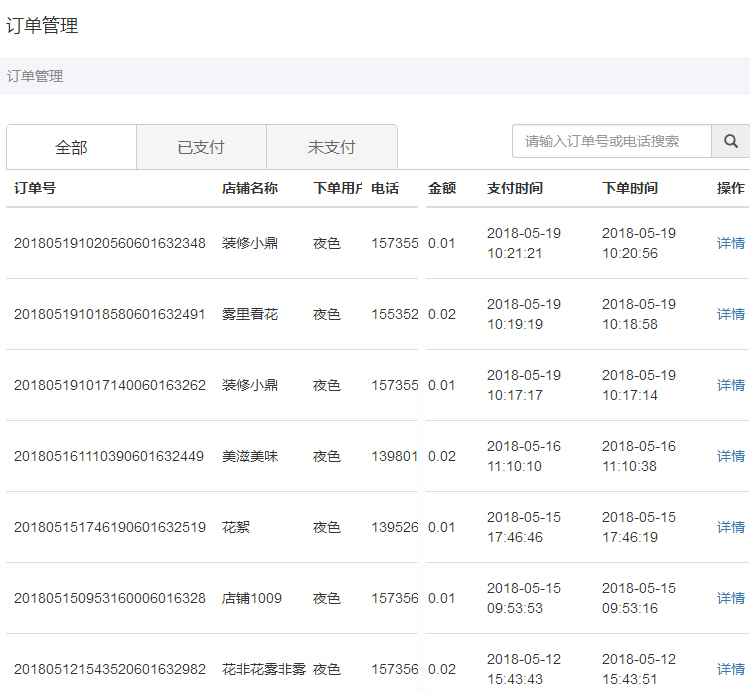
Task: Focus the order number or phone search field
Action: [611, 142]
